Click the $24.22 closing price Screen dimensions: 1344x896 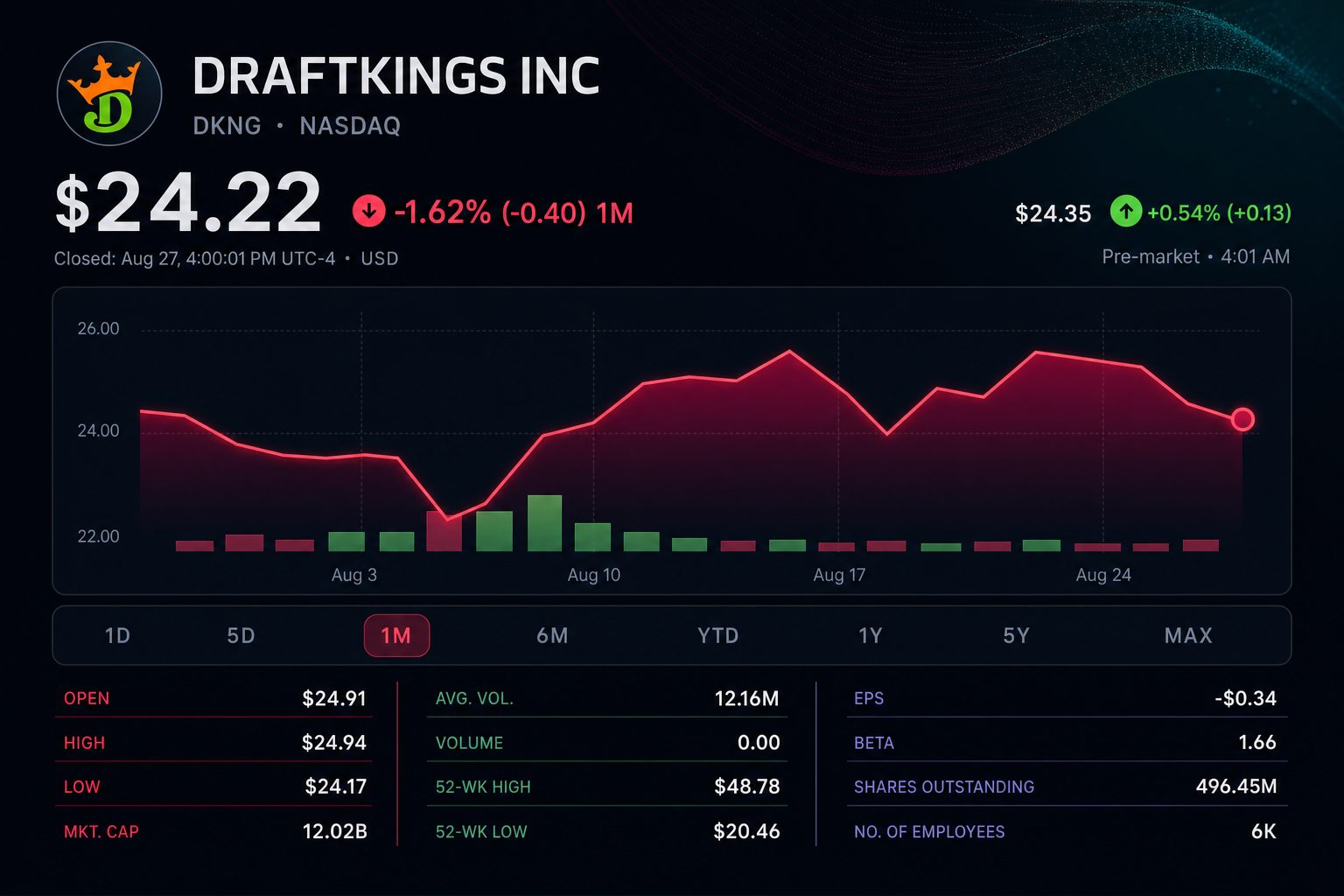188,203
